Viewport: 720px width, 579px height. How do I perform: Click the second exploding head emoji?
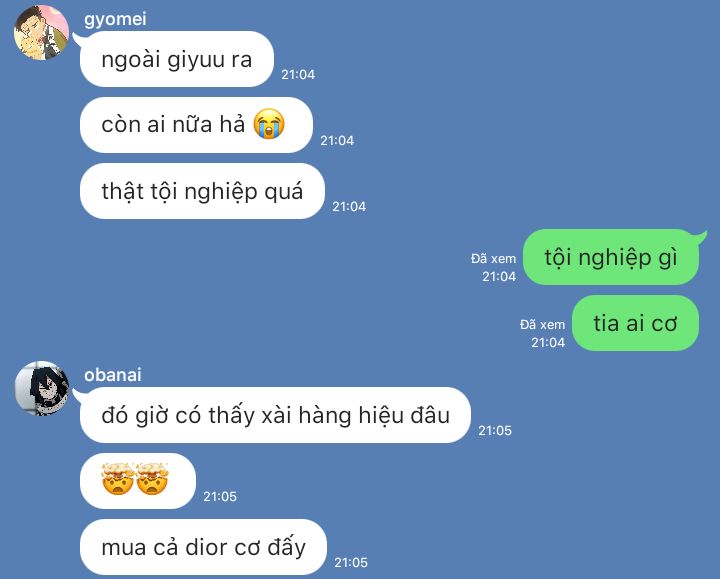click(152, 479)
